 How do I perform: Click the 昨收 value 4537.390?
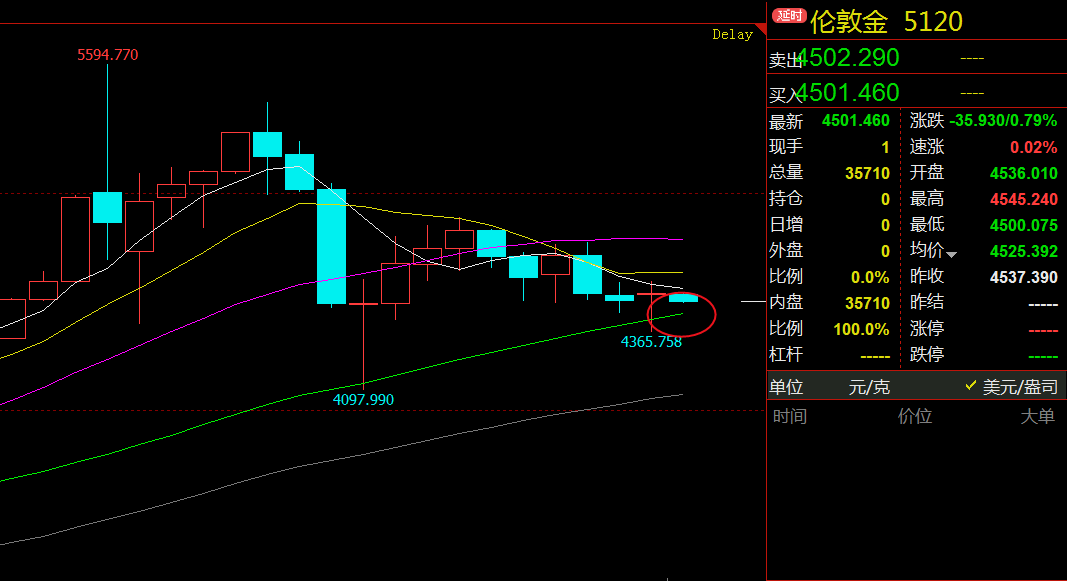tap(1023, 278)
